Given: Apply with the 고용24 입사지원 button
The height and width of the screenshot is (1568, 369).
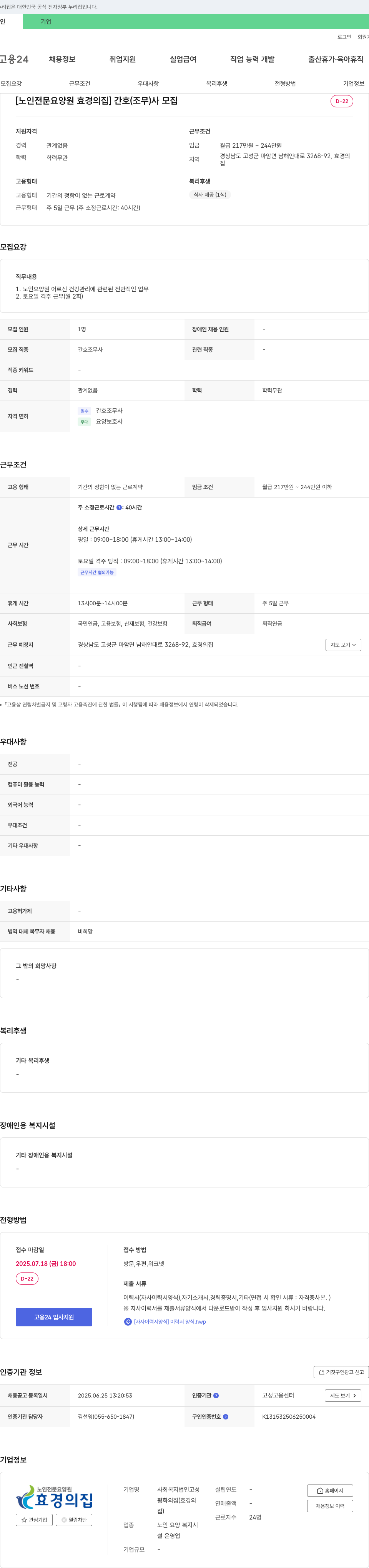Looking at the screenshot, I should tap(54, 1317).
